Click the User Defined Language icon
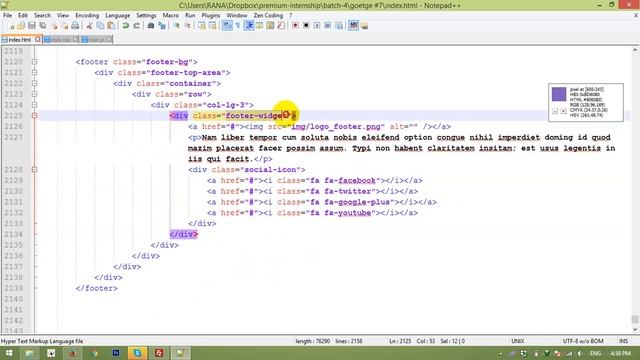640x360 pixels. click(259, 26)
